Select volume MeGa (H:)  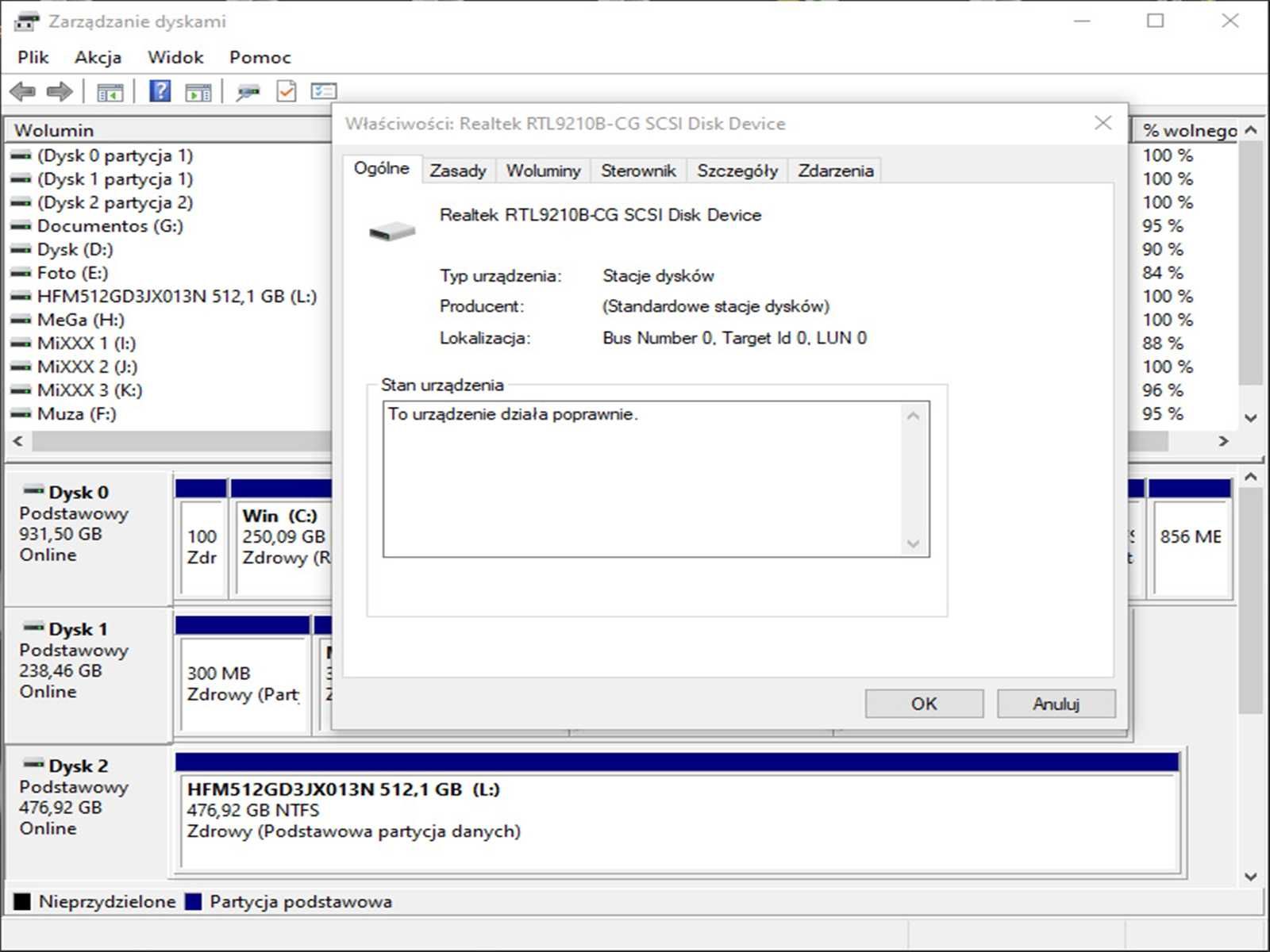pyautogui.click(x=80, y=320)
